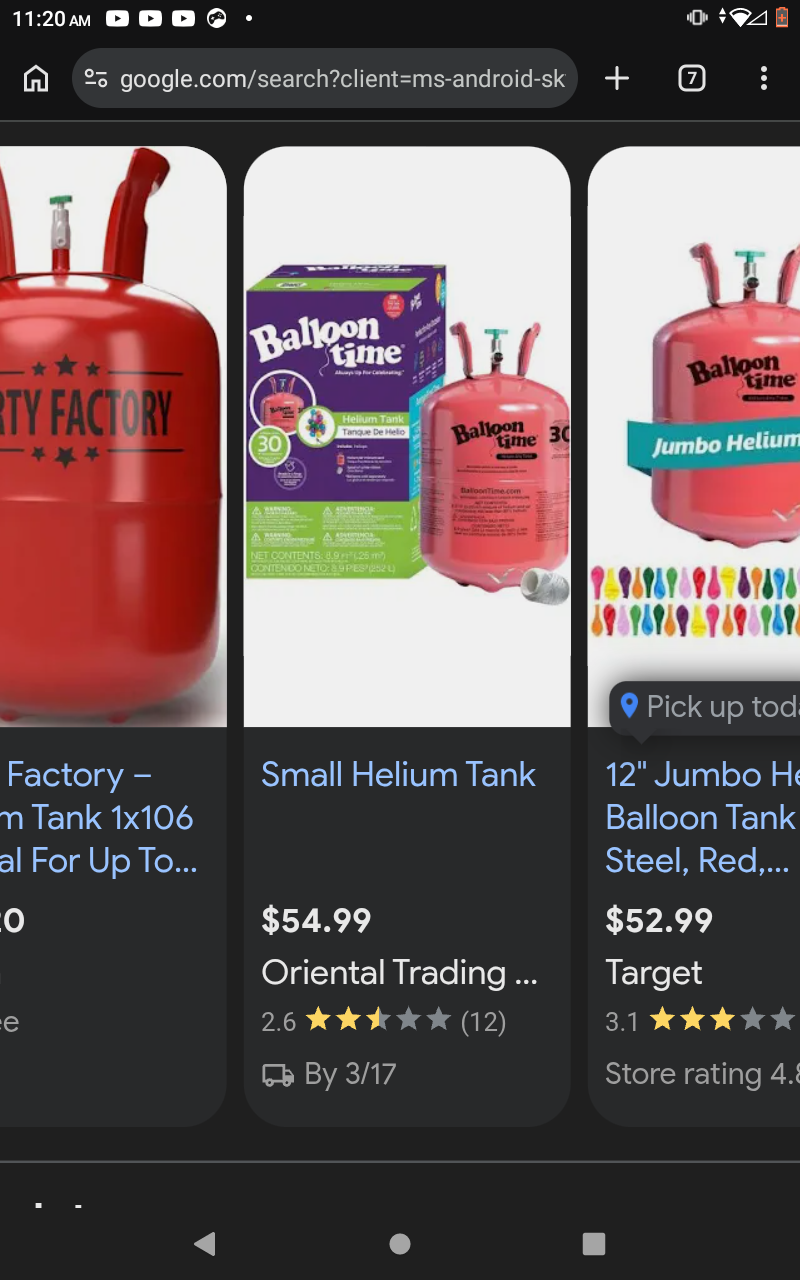Open the Party Factory helium tank title
The image size is (800, 1280).
point(98,818)
